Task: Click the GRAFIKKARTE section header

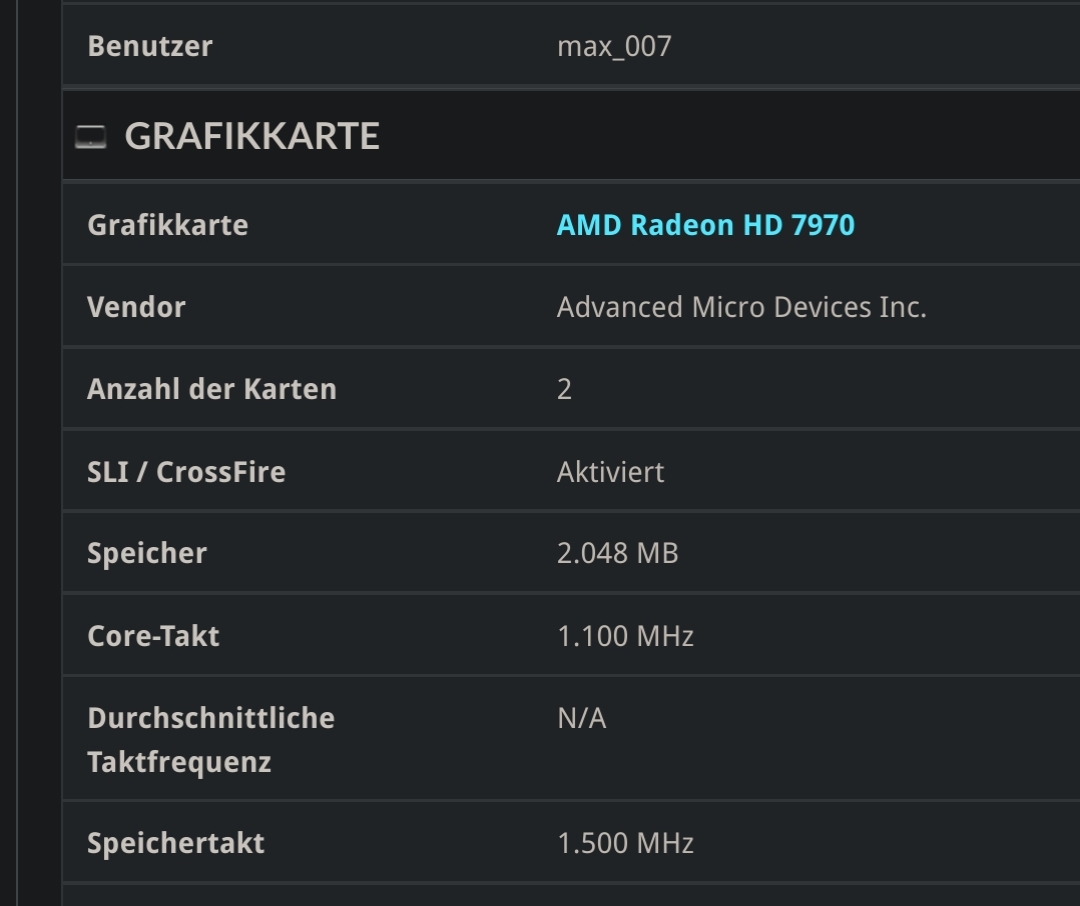Action: tap(252, 136)
